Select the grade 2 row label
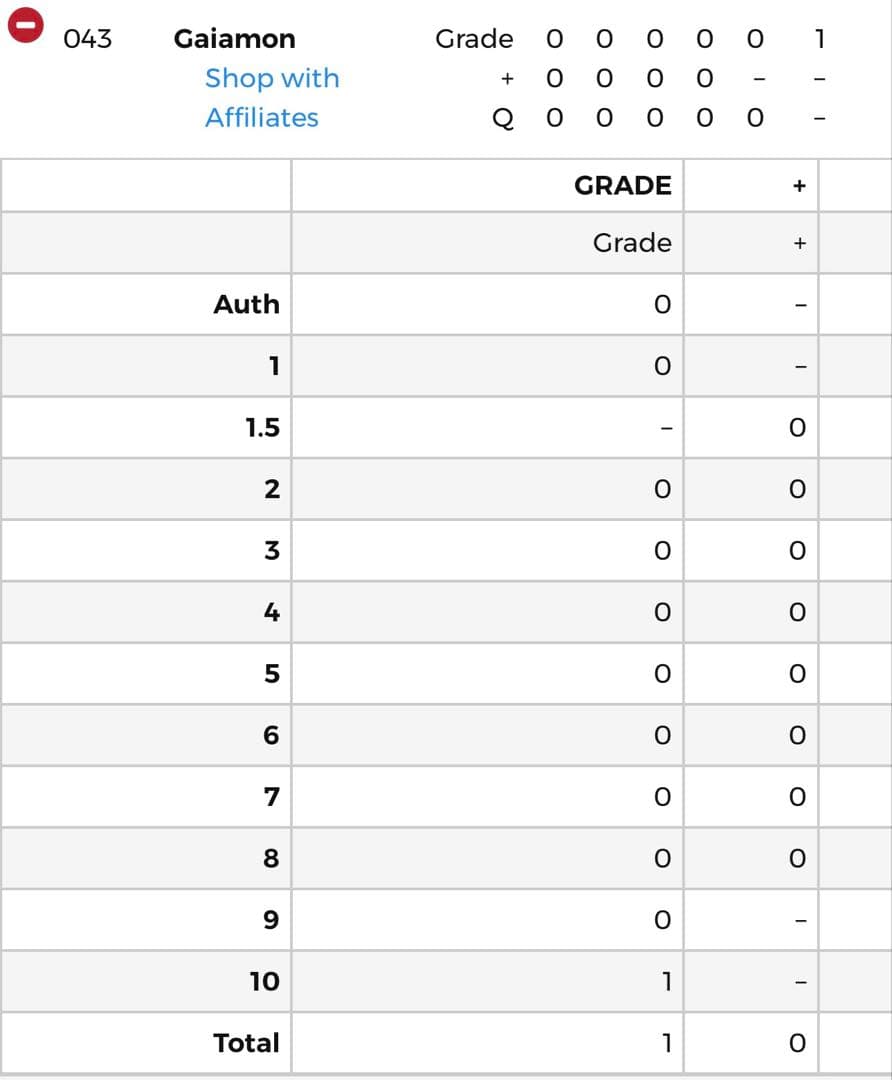892x1080 pixels. [x=271, y=489]
